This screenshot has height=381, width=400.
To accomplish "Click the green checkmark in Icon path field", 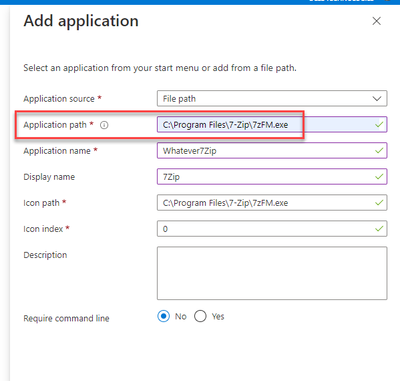I will pyautogui.click(x=379, y=203).
